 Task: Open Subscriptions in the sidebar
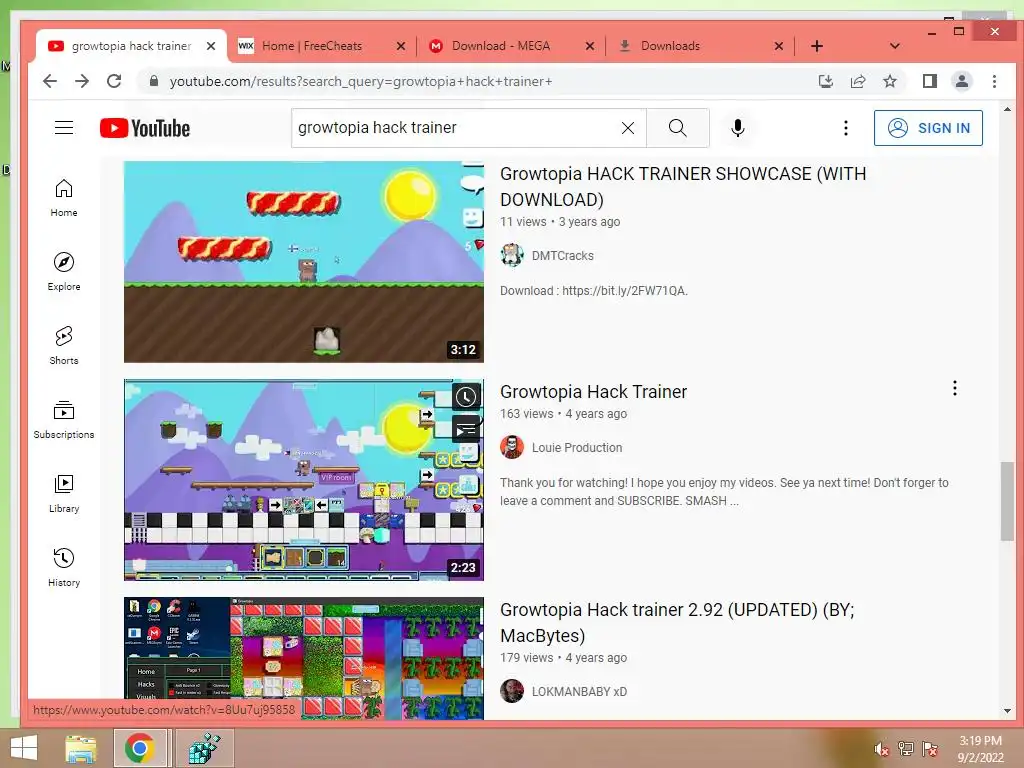[x=64, y=419]
